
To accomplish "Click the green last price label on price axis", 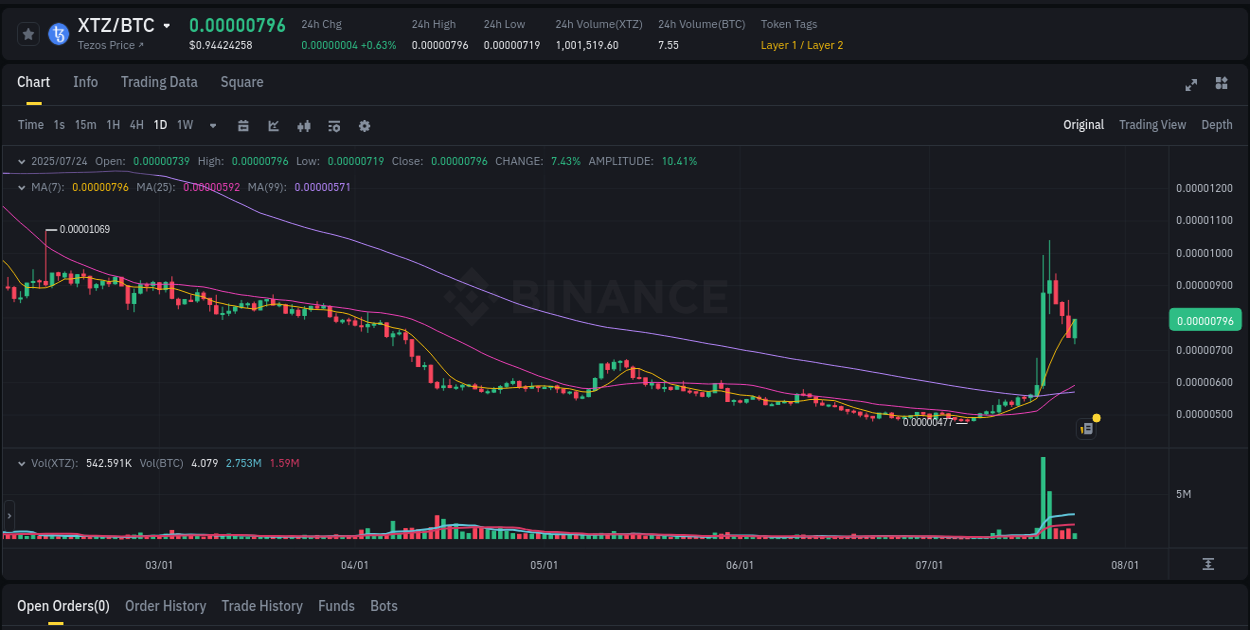I will click(1204, 319).
